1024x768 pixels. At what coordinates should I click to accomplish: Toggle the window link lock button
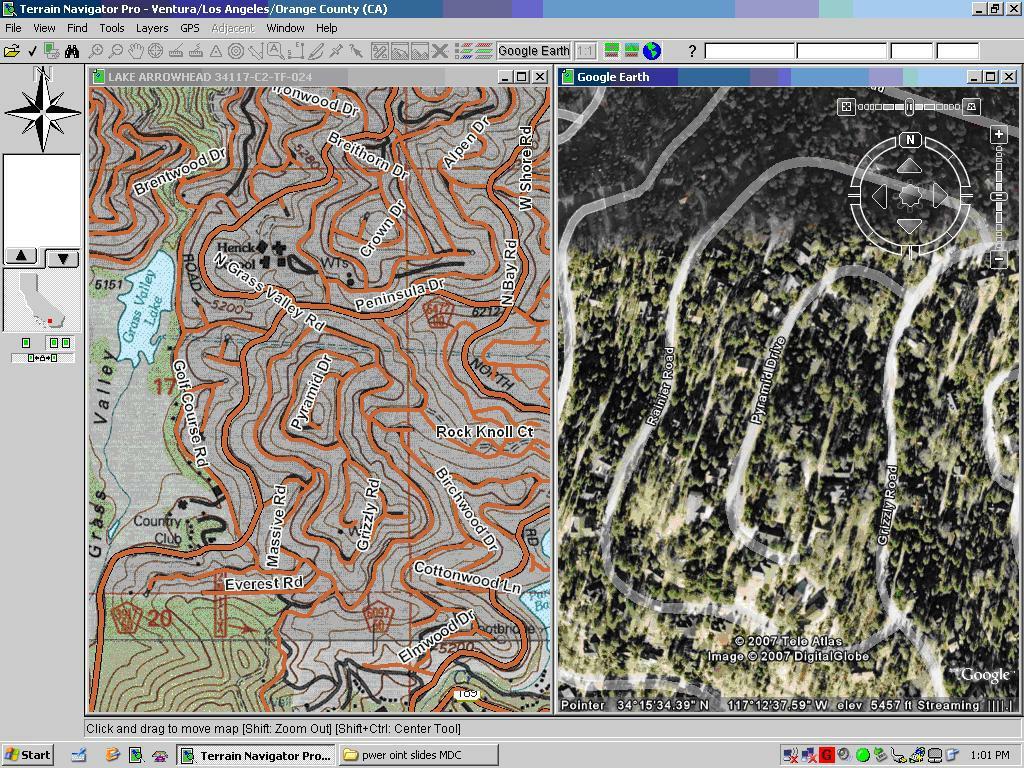42,358
